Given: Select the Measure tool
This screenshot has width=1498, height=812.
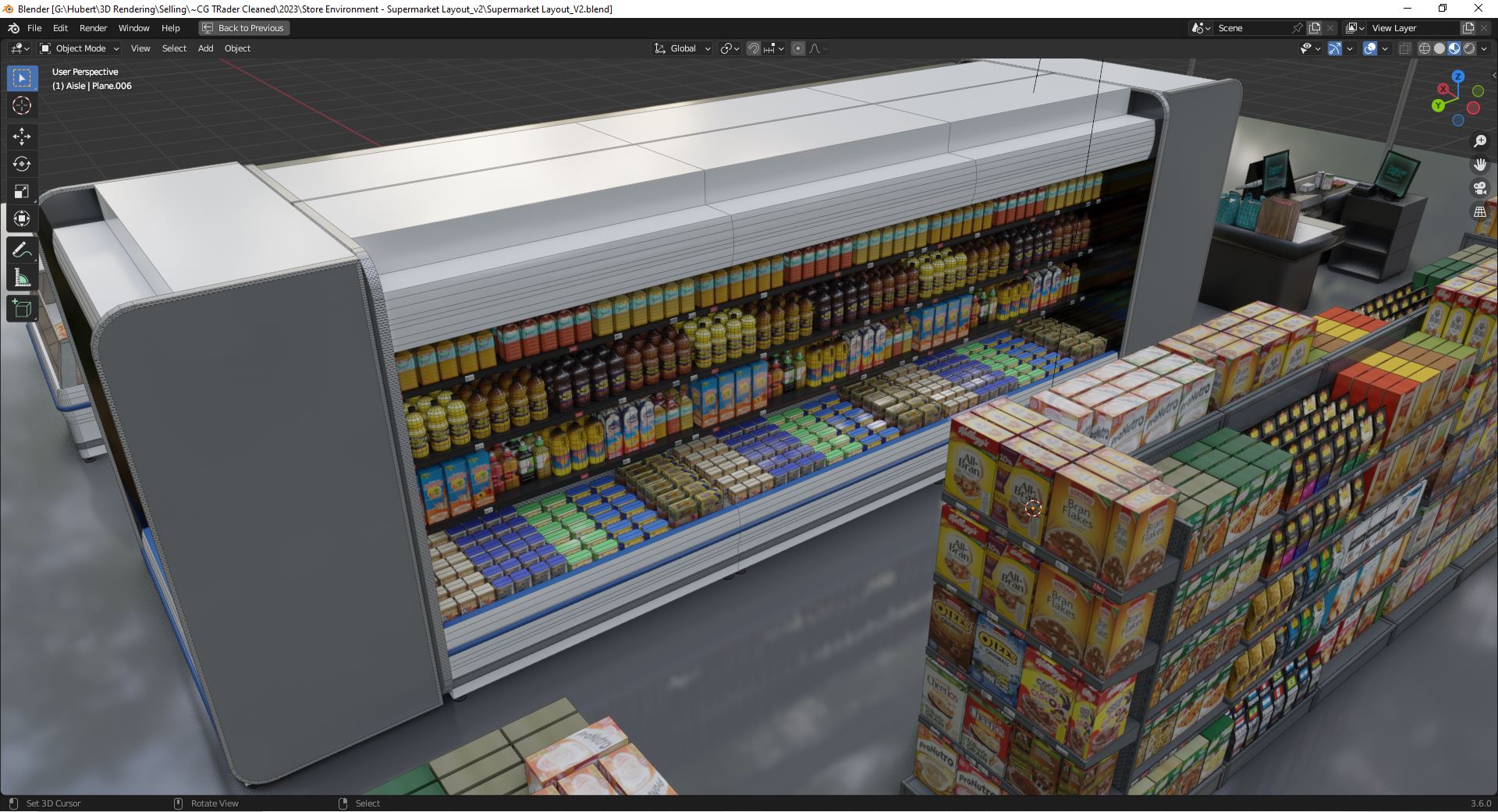Looking at the screenshot, I should click(x=23, y=277).
